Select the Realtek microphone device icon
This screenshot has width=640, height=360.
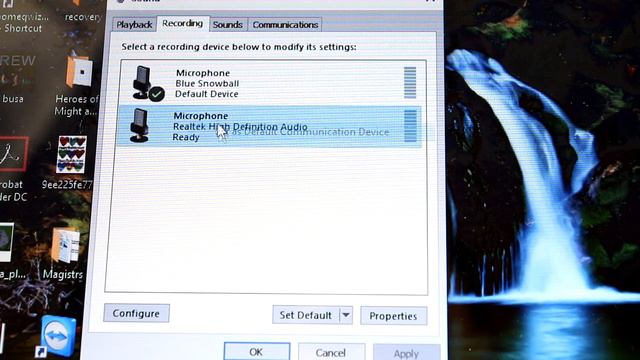point(140,125)
